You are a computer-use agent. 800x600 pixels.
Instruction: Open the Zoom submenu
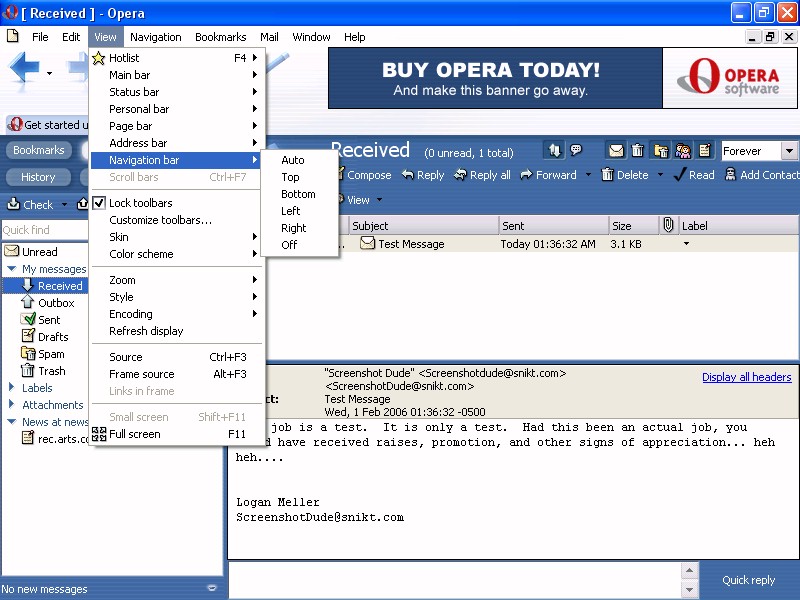coord(122,280)
